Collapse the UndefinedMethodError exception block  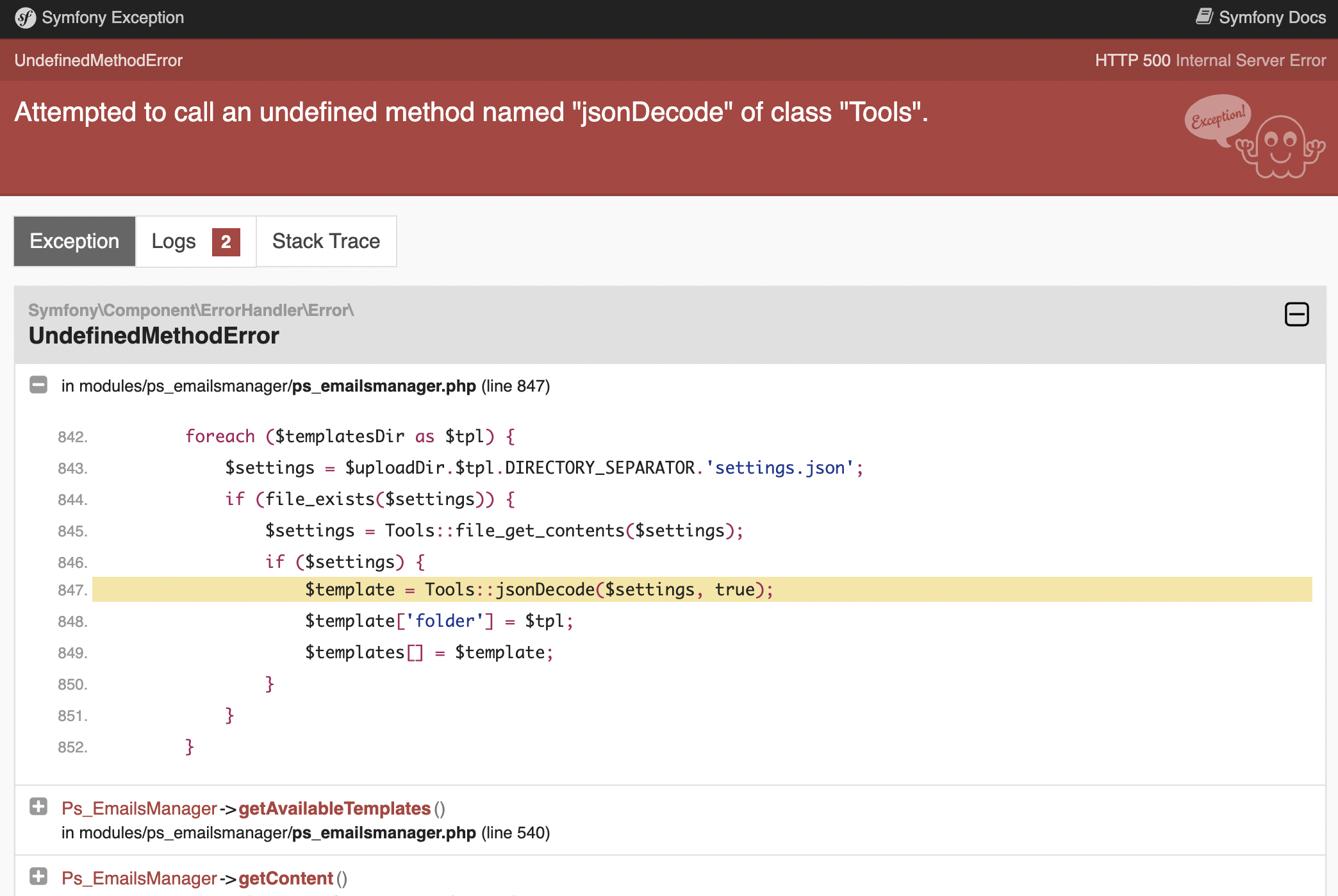click(x=1296, y=315)
